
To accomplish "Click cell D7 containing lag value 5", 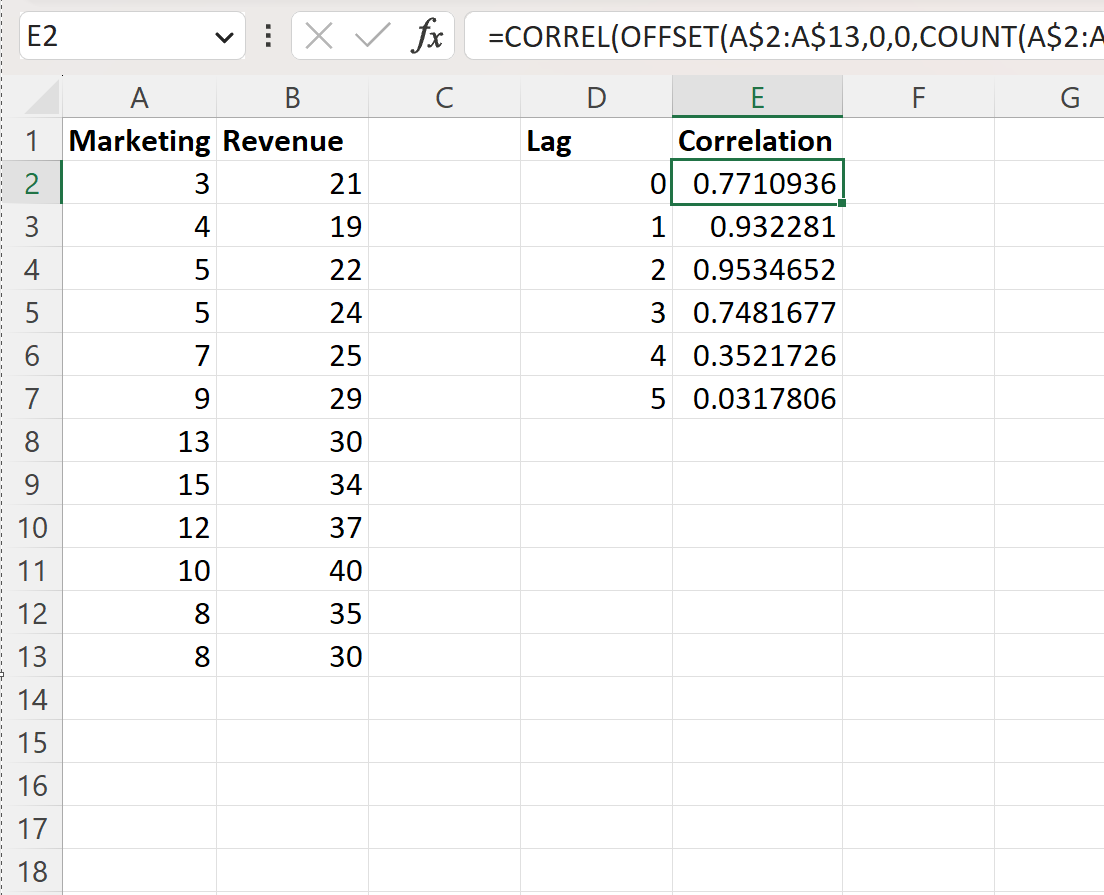I will click(x=596, y=398).
